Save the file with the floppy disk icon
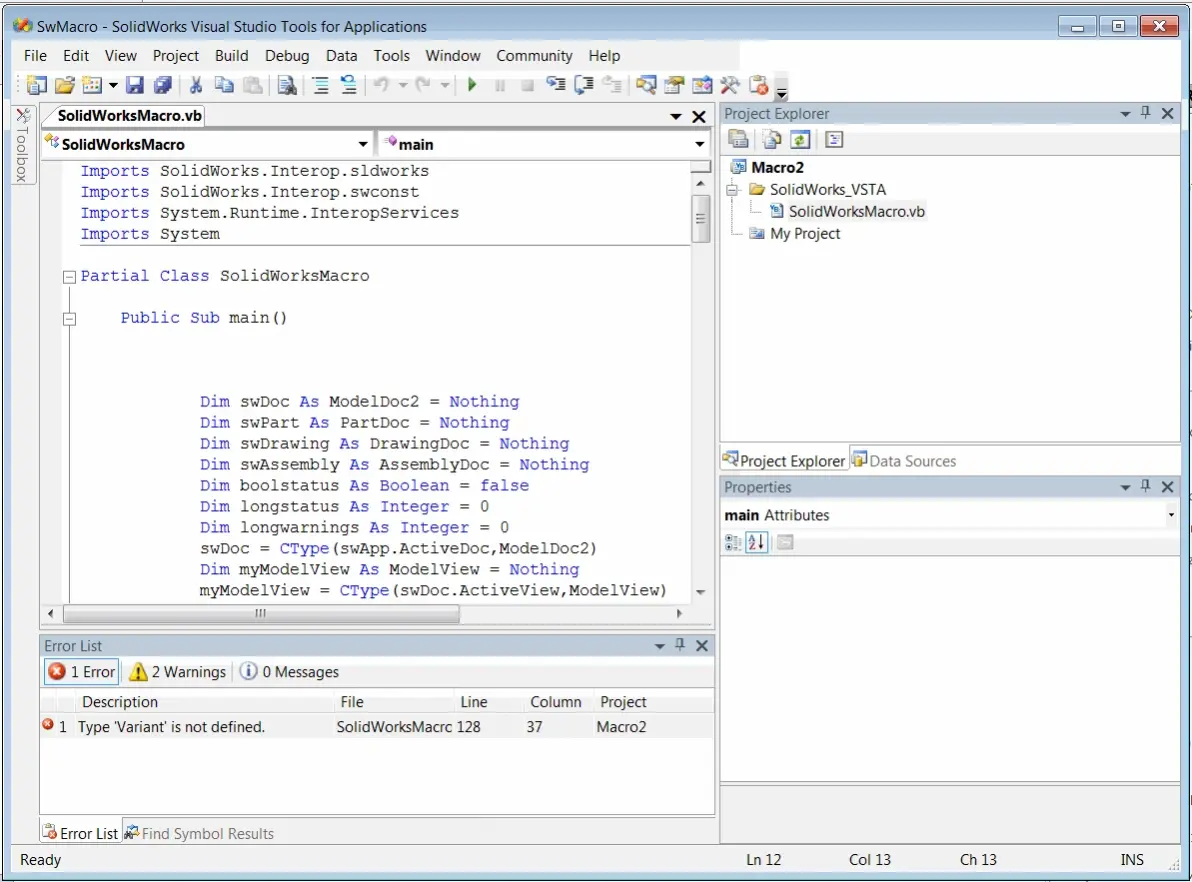 click(x=135, y=85)
